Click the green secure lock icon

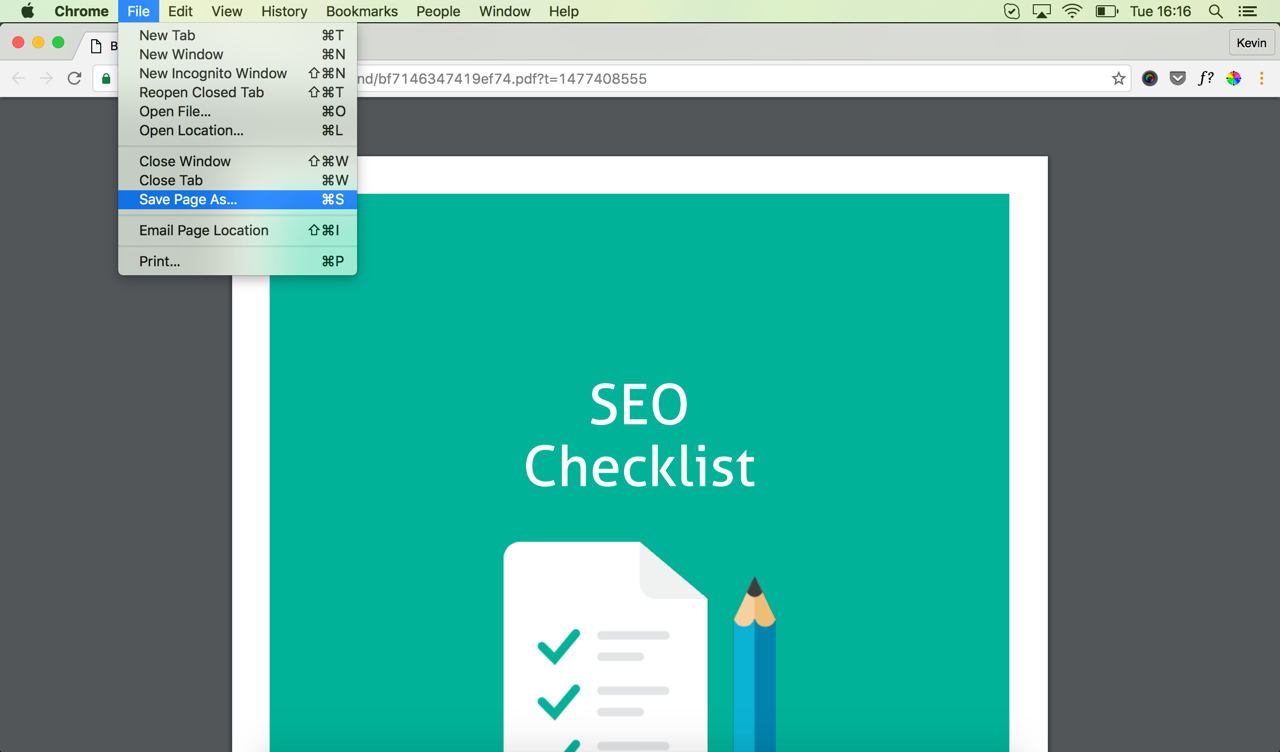tap(106, 78)
